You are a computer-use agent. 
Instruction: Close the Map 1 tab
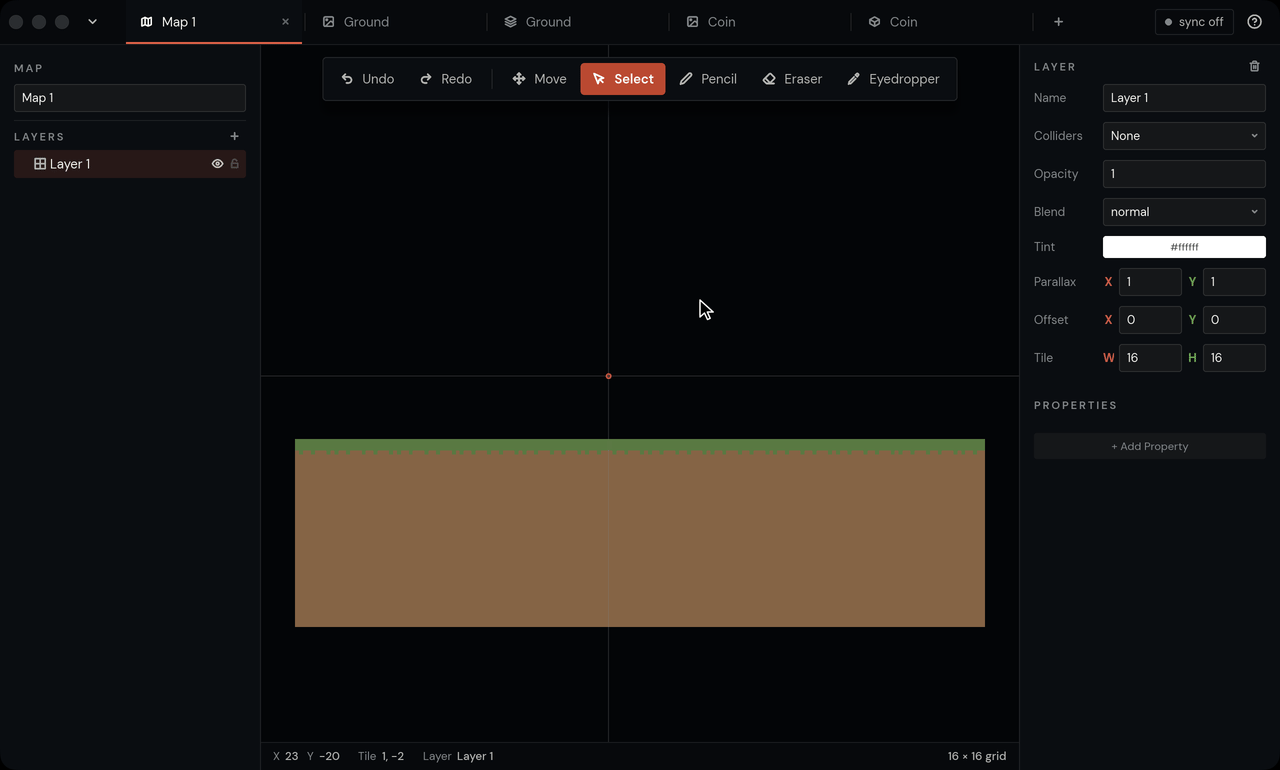(x=285, y=22)
